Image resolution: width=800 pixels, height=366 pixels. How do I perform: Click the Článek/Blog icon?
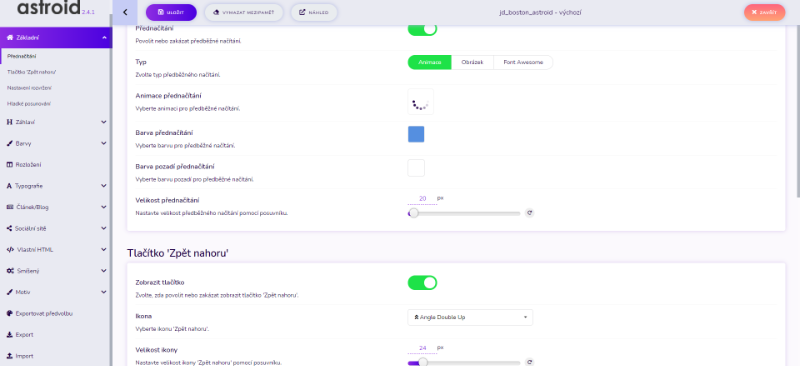tap(10, 207)
